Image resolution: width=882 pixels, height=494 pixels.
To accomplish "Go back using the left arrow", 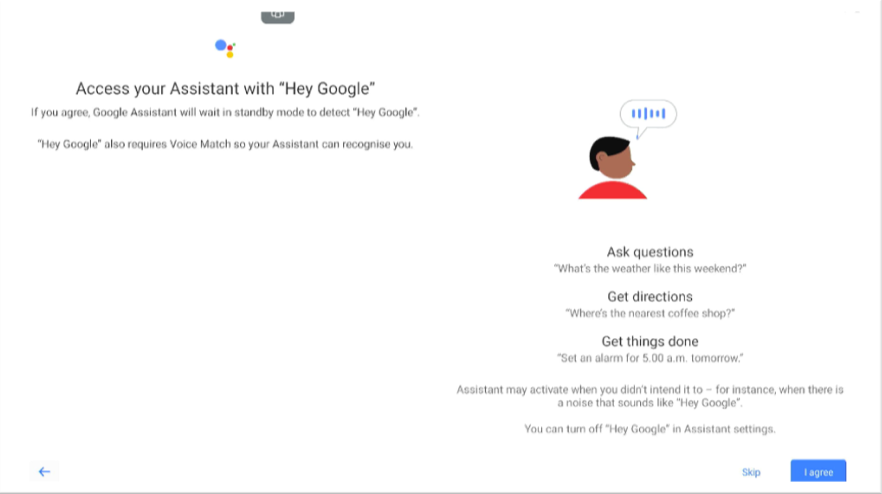I will tap(44, 471).
